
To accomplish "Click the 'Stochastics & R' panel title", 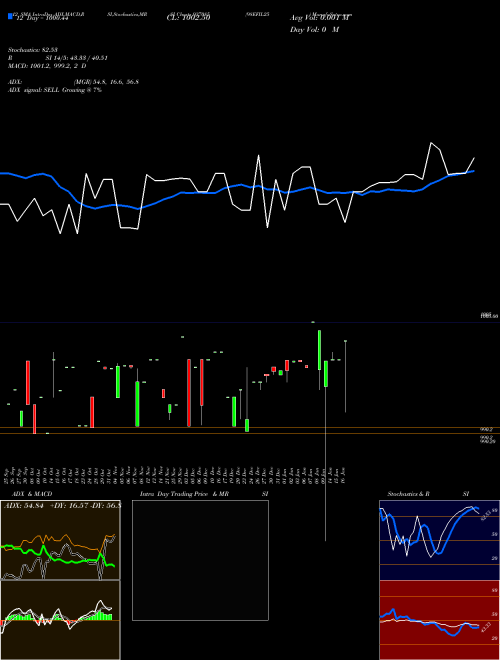I will tap(408, 494).
